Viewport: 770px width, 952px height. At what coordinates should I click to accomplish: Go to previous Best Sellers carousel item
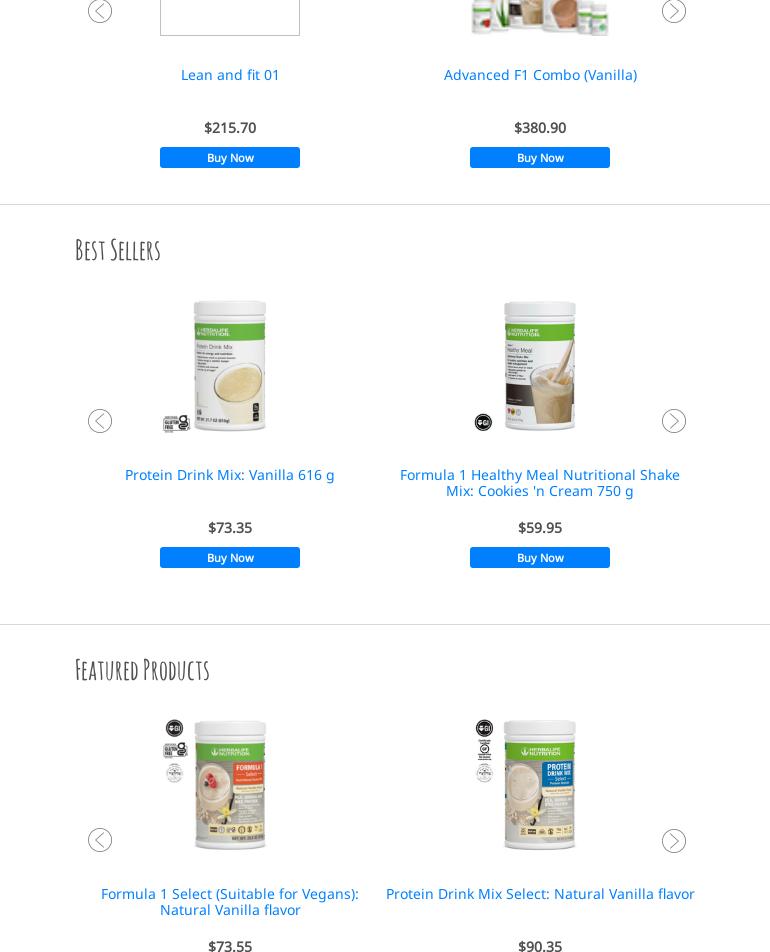point(100,421)
